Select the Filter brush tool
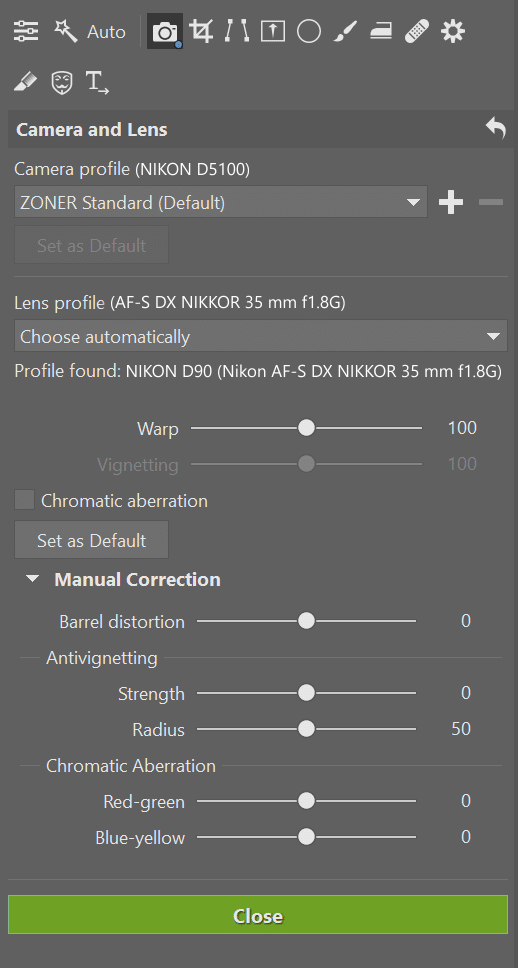This screenshot has height=968, width=518. [x=345, y=31]
